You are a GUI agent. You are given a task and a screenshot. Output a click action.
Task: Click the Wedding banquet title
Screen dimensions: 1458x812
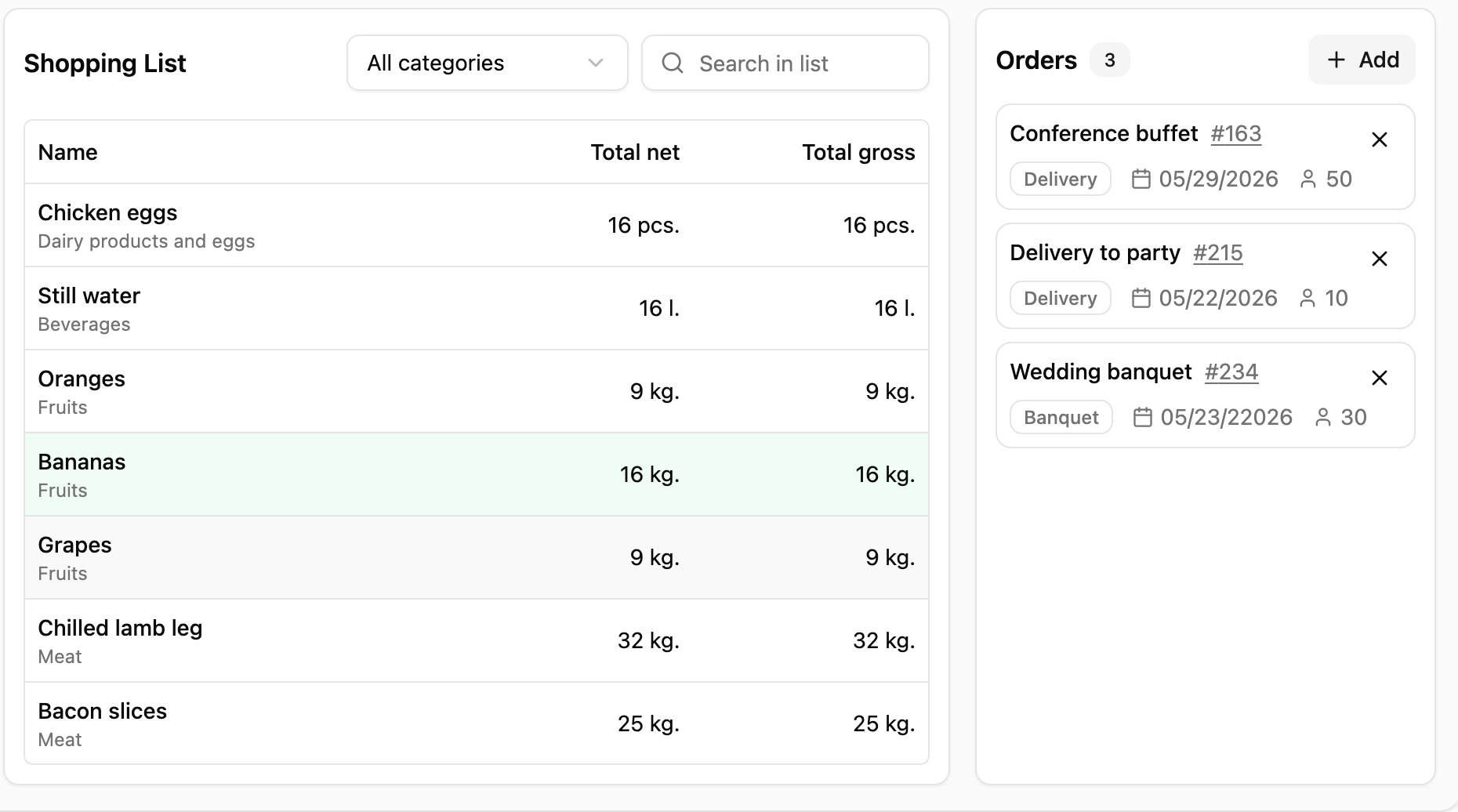(x=1101, y=372)
